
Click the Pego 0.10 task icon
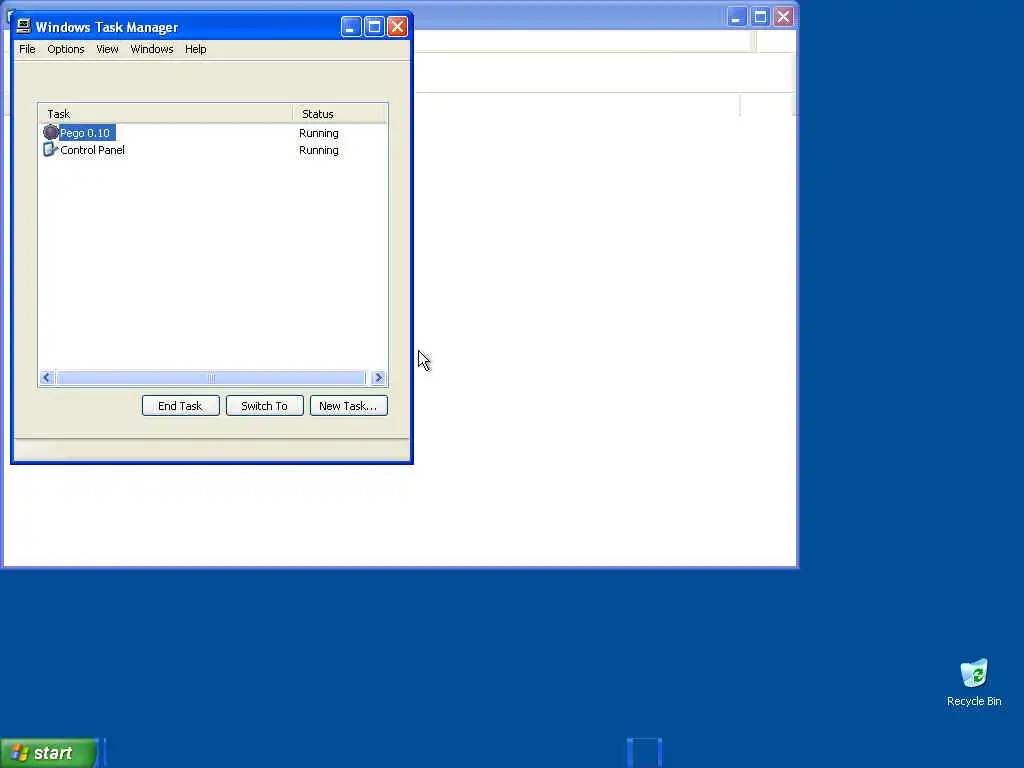click(50, 133)
